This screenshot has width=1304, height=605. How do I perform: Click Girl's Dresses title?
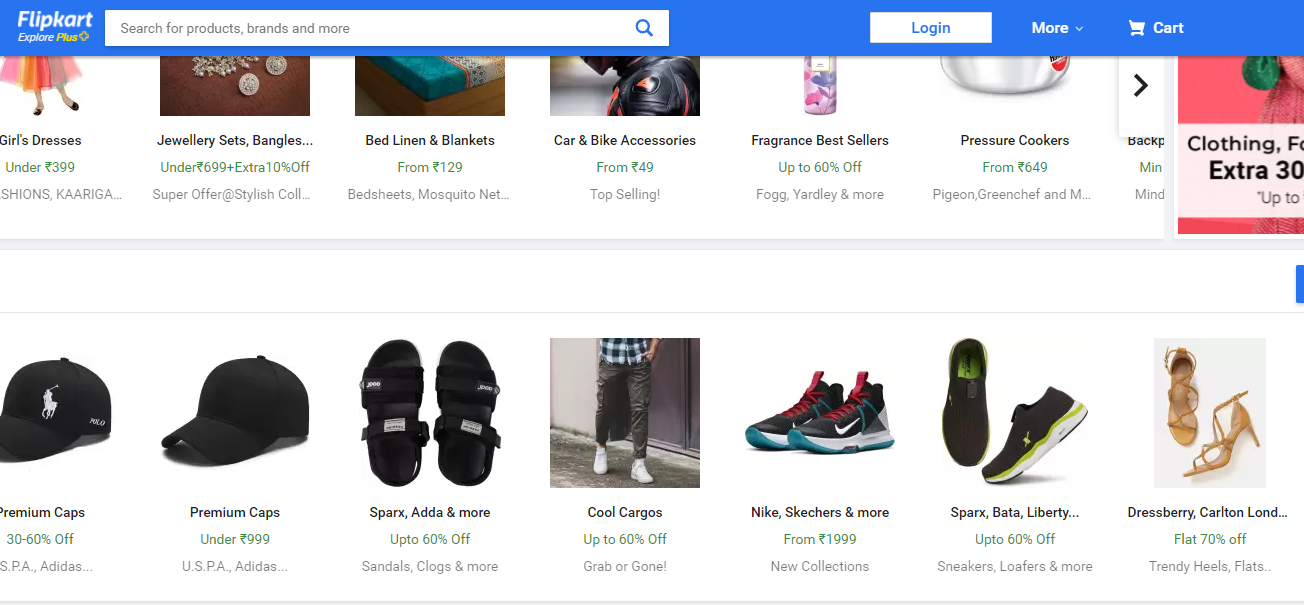(40, 140)
